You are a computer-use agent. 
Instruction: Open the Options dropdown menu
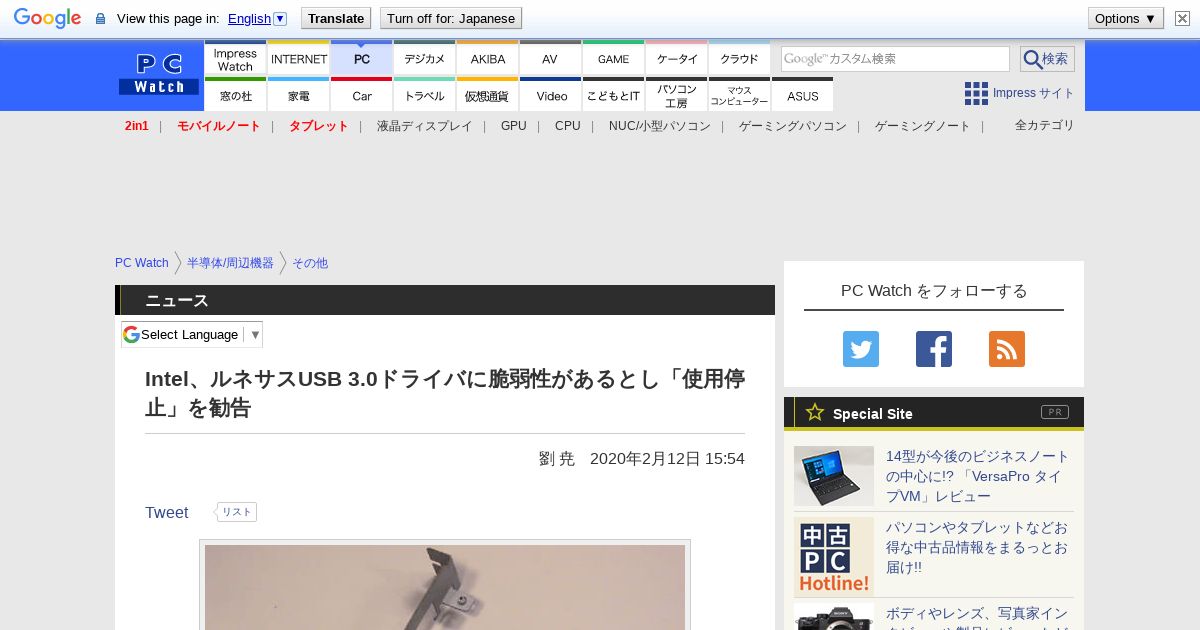click(1125, 18)
